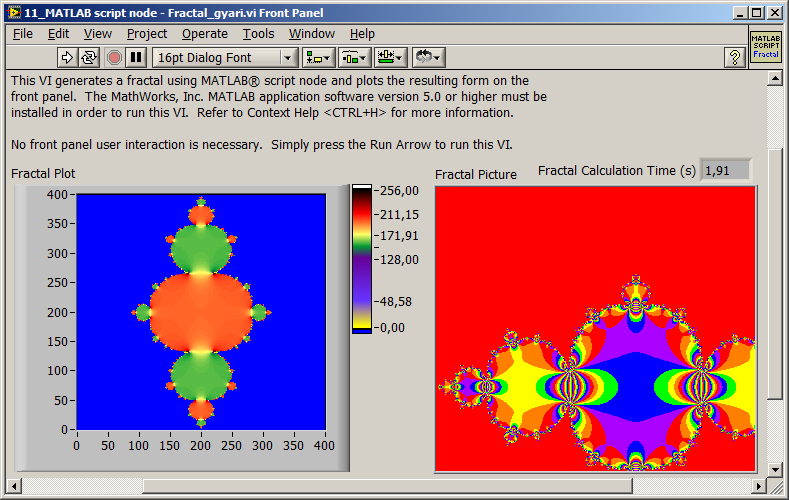Viewport: 789px width, 500px height.
Task: Click the Fractal Calculation Time value field
Action: (726, 171)
